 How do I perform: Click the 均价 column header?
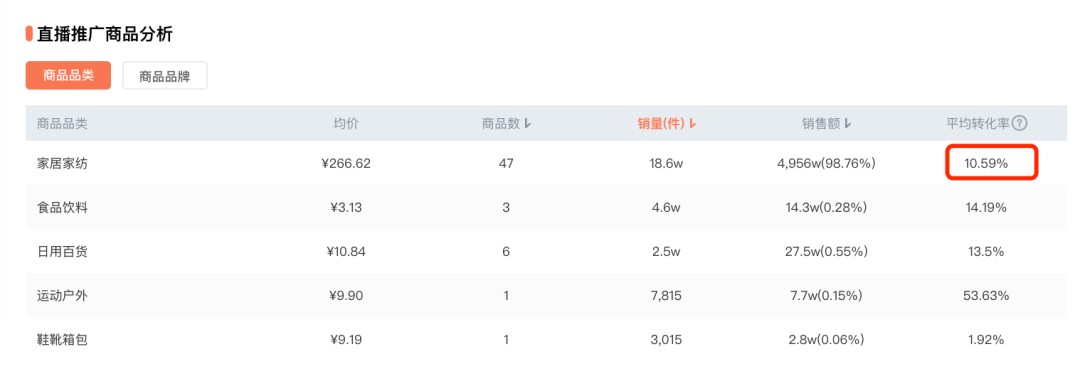[346, 124]
